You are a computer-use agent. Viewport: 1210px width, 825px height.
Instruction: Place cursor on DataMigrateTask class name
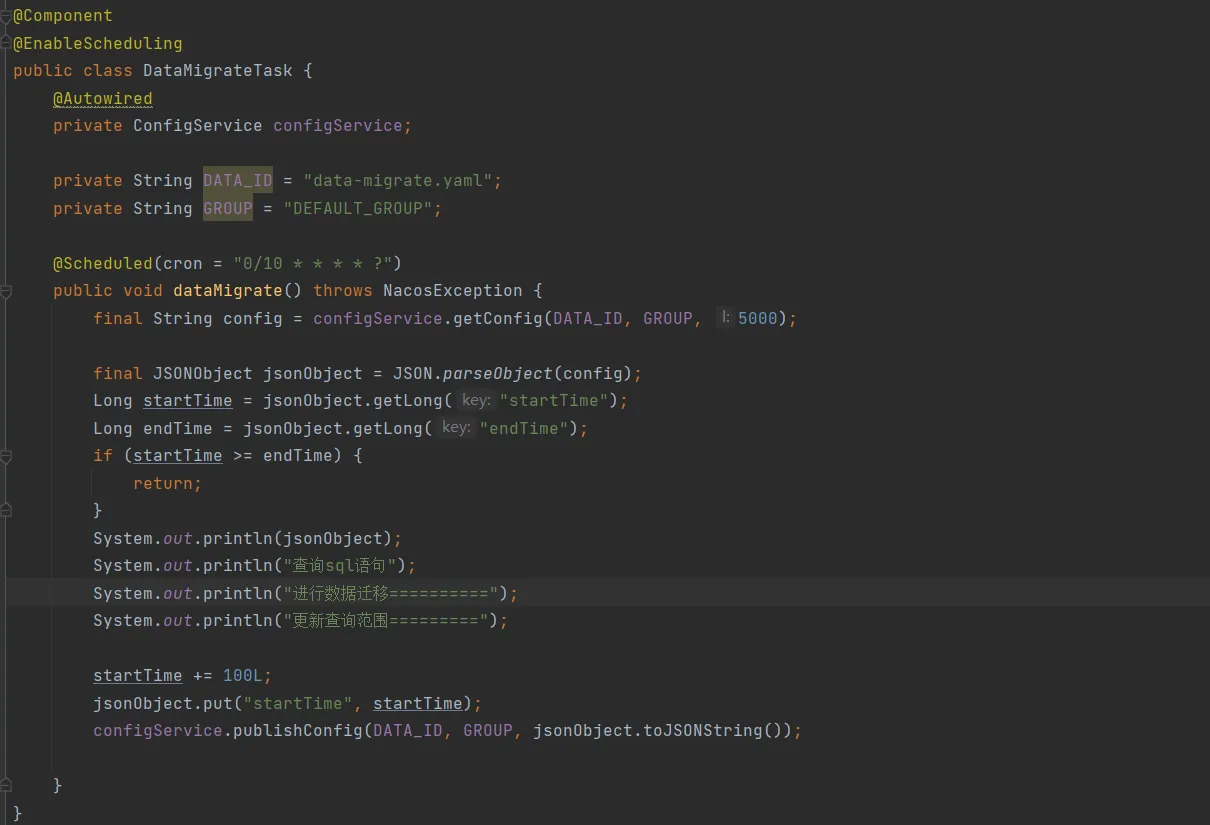[217, 71]
